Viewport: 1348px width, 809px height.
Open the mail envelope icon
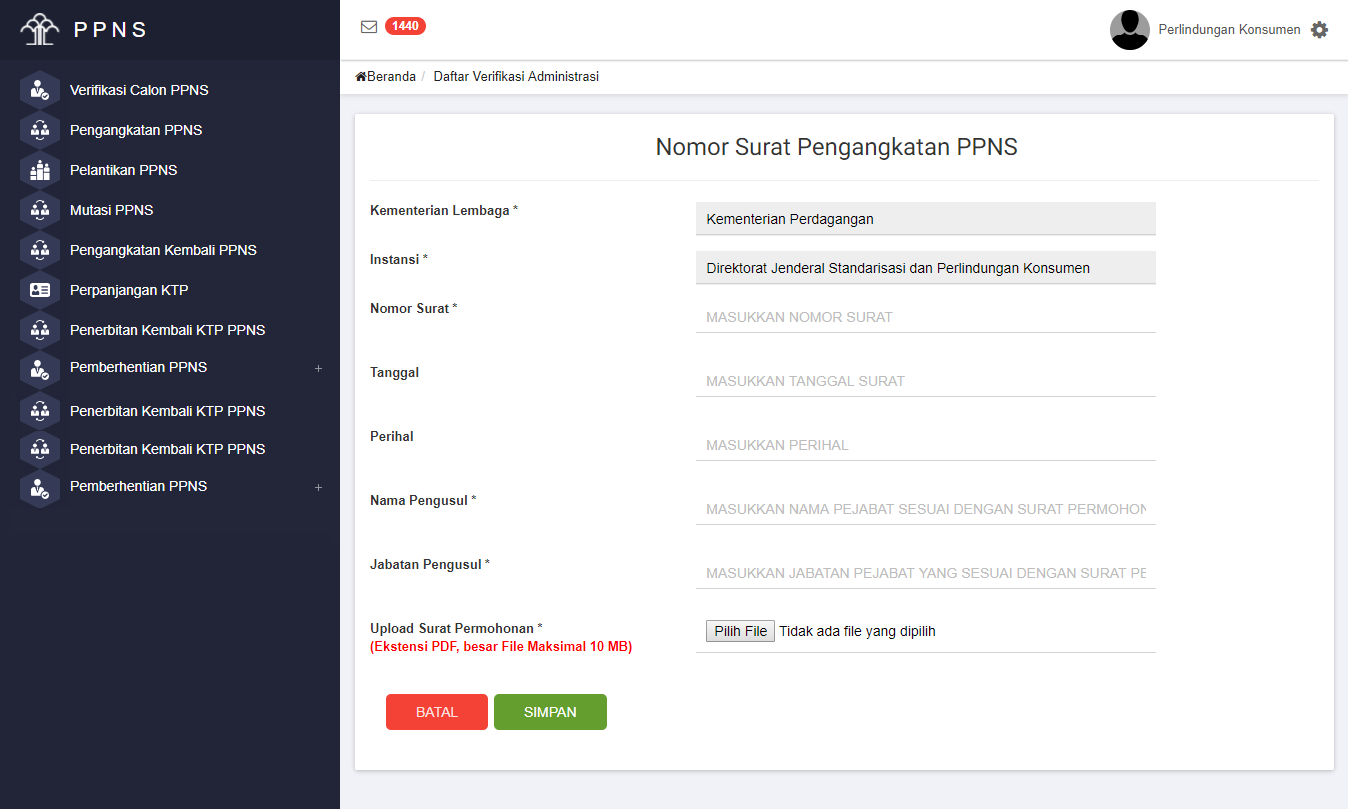[x=369, y=27]
